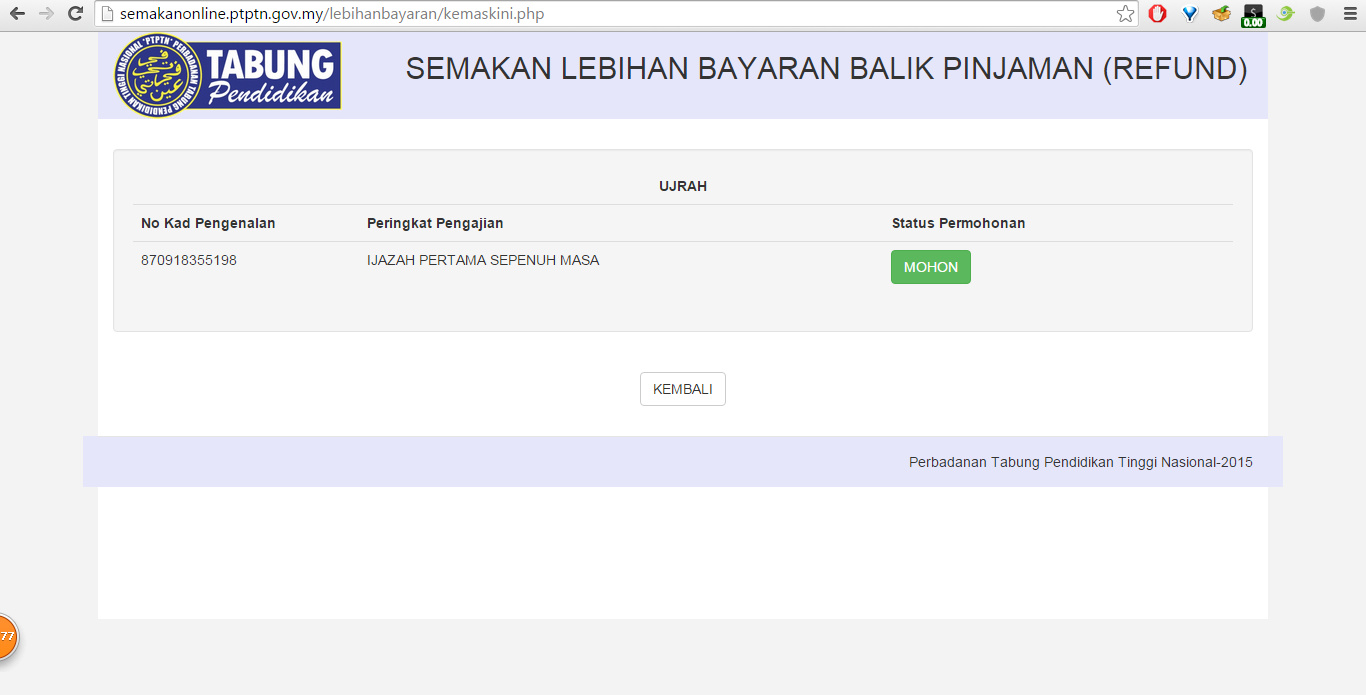This screenshot has width=1366, height=695.
Task: Click the page icon in address bar
Action: tap(106, 14)
